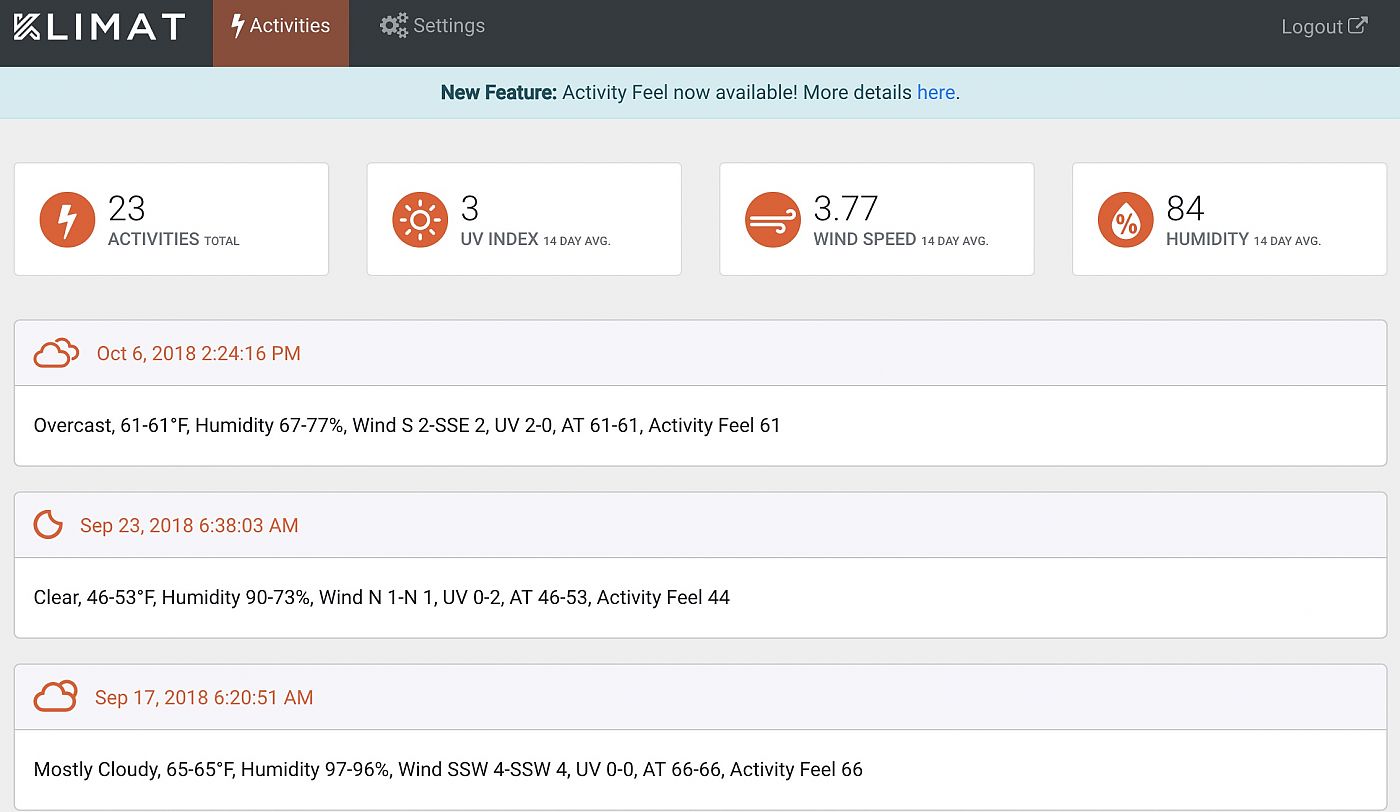Screen dimensions: 1400x812
Task: Click the Humidity 14 day average card
Action: point(1228,218)
